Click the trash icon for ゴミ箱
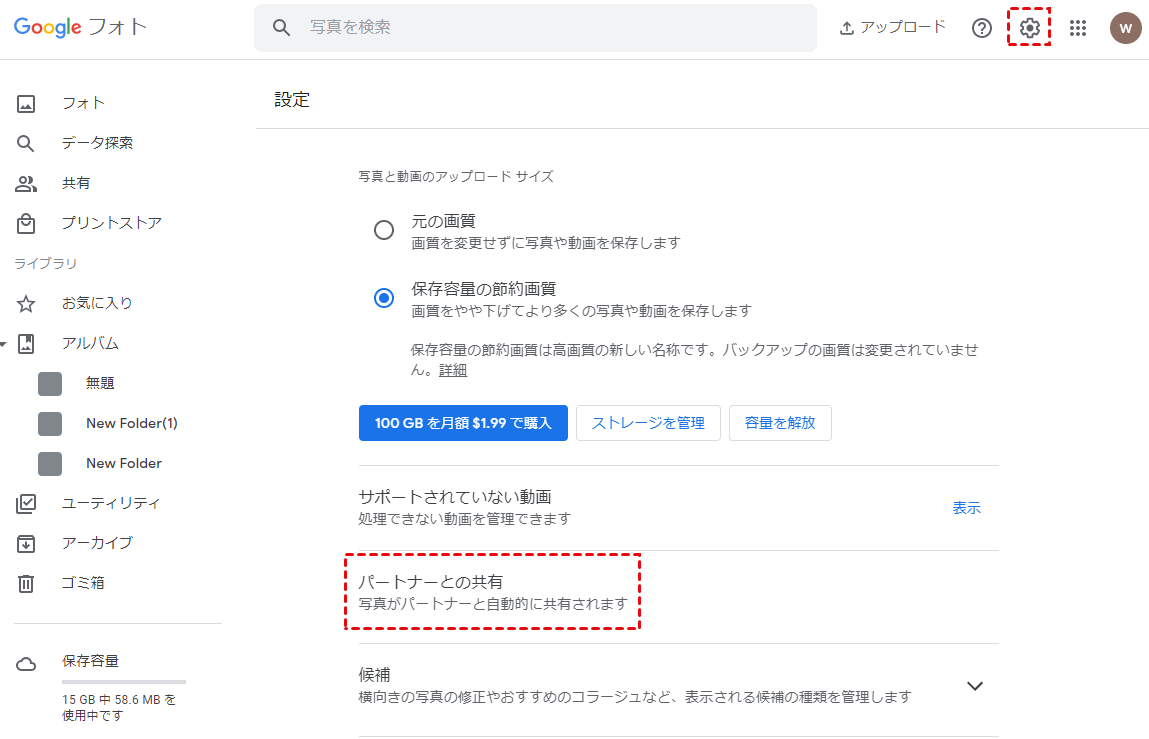 (26, 583)
